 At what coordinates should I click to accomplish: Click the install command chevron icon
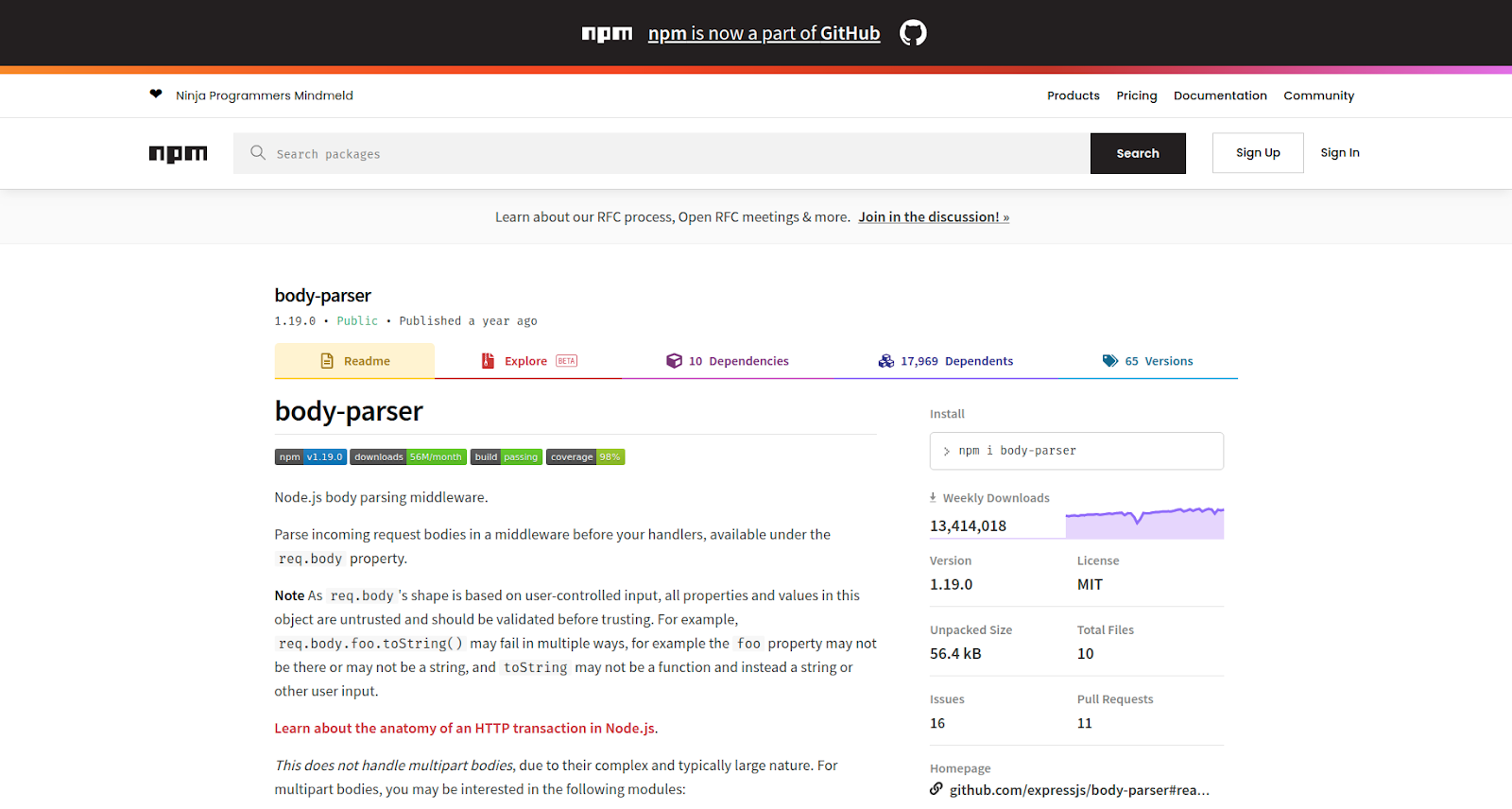(946, 452)
